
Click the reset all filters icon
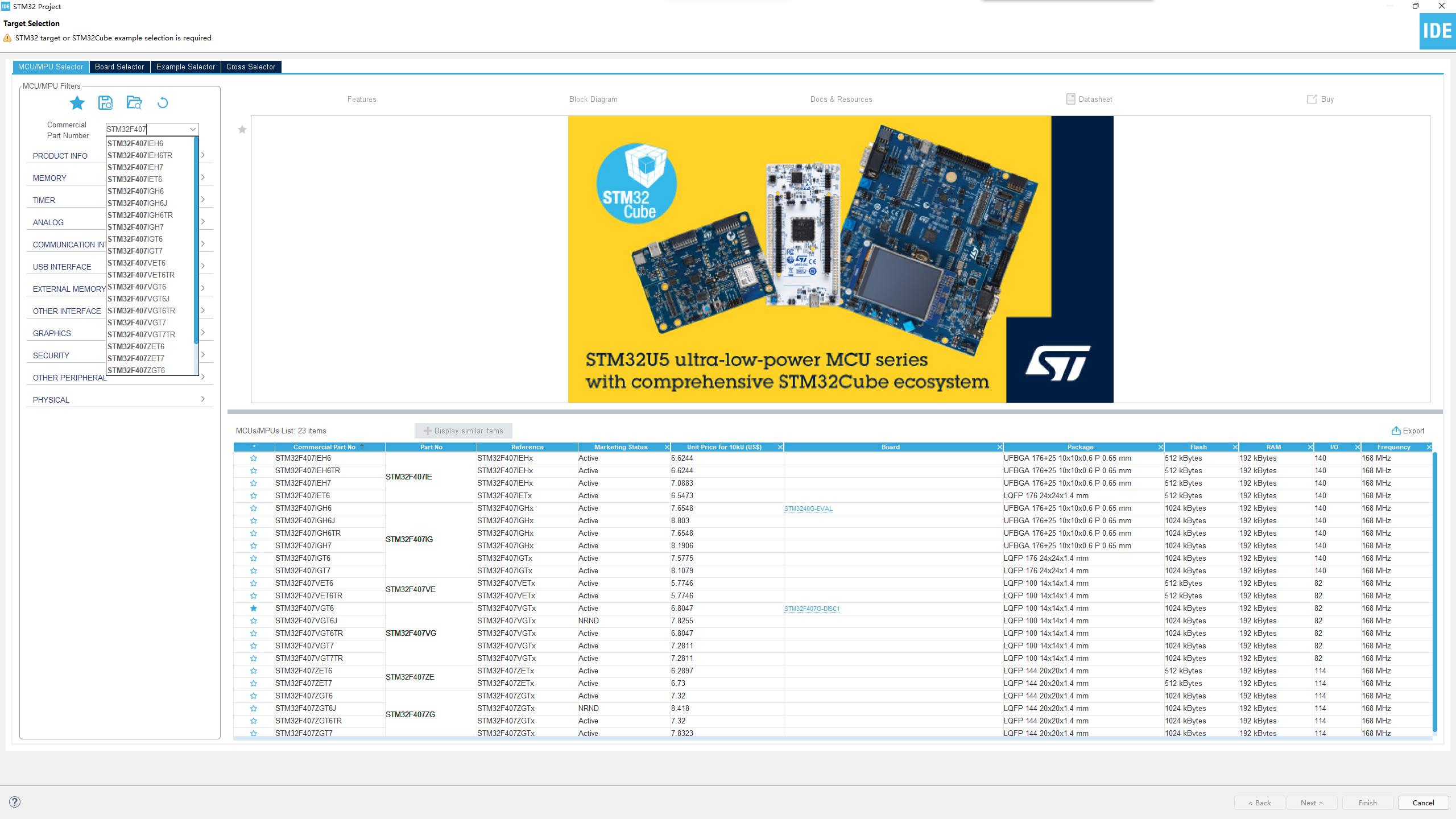(163, 103)
